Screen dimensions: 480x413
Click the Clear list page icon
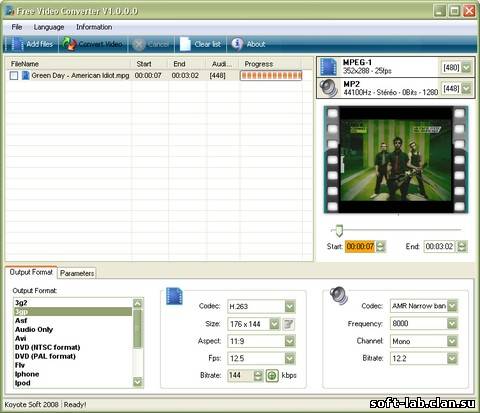click(185, 44)
